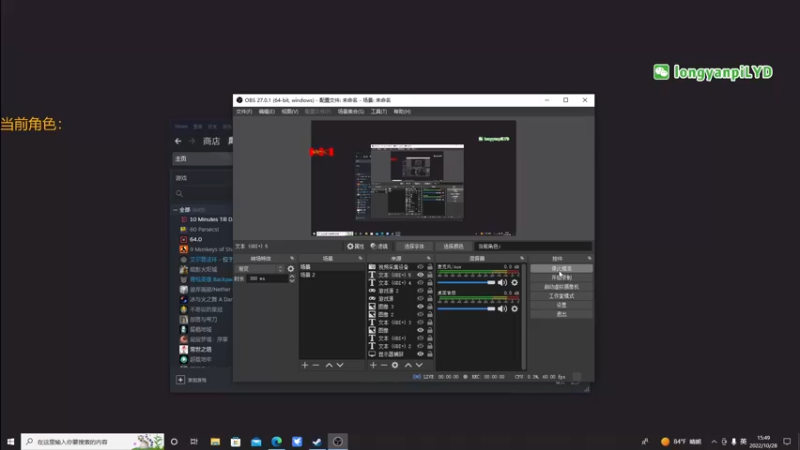Viewport: 800px width, 450px height.
Task: Add a new scene with plus icon
Action: point(305,365)
